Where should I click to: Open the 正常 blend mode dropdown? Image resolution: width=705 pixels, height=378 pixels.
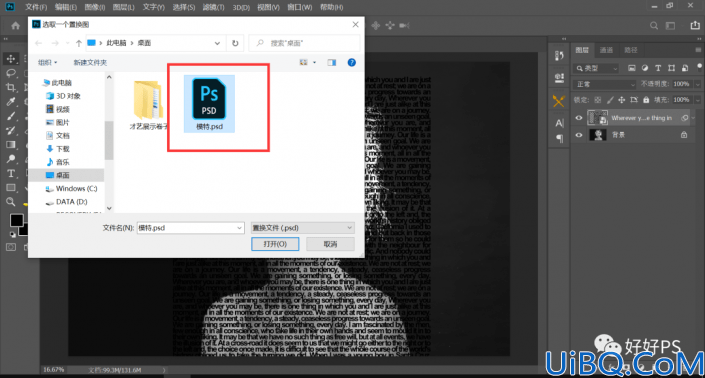click(605, 84)
